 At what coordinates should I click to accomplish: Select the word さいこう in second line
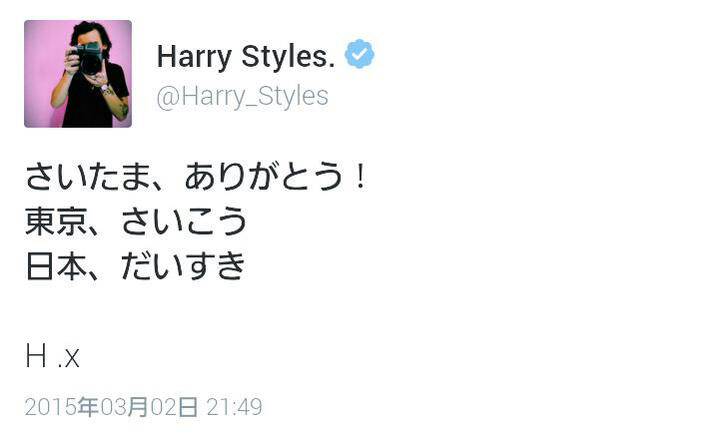pyautogui.click(x=184, y=221)
